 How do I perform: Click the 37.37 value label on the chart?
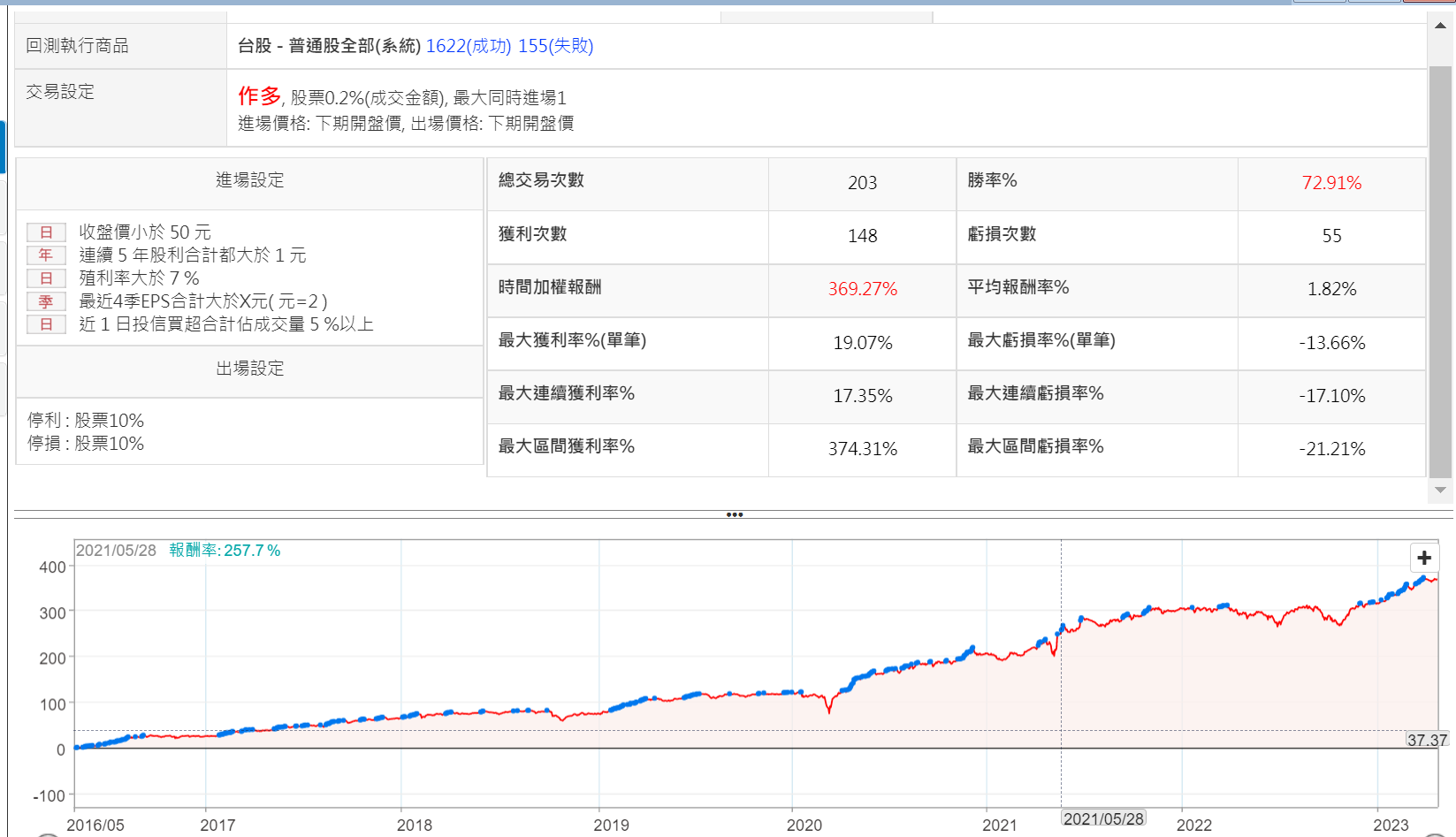(1427, 741)
